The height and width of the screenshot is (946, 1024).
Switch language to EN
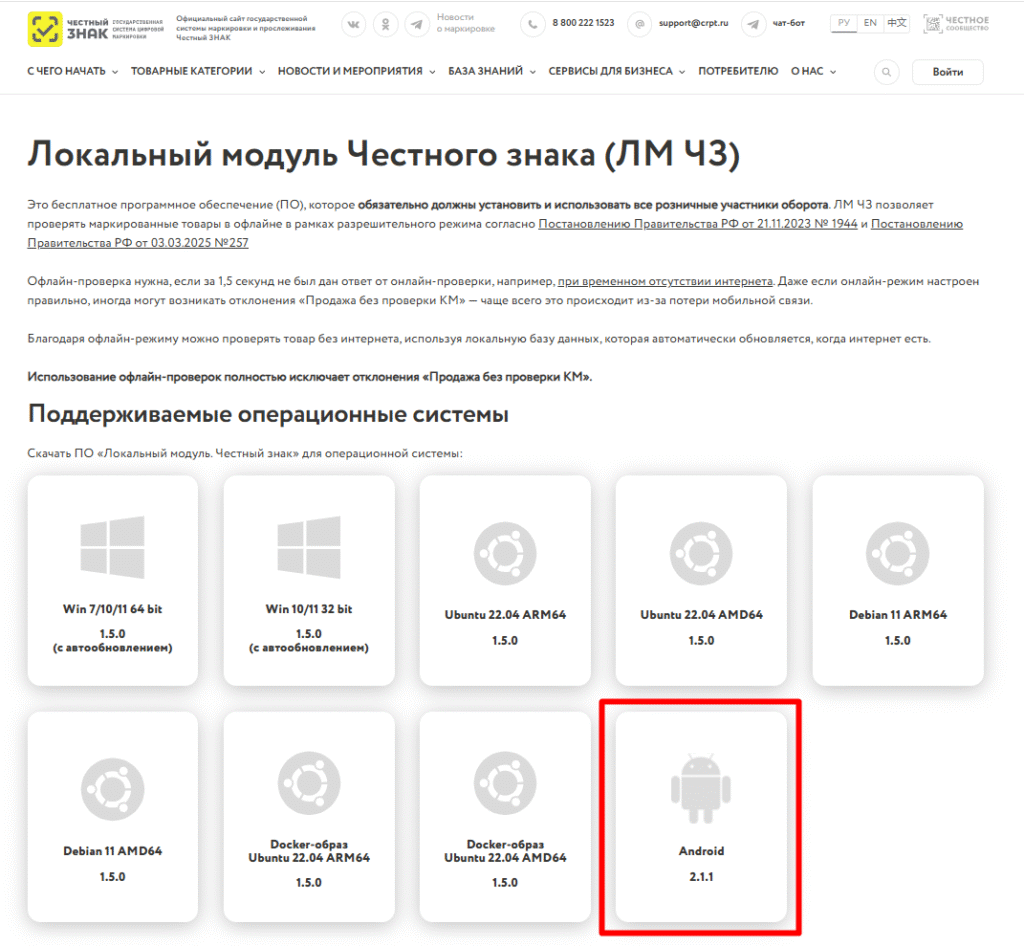tap(870, 23)
